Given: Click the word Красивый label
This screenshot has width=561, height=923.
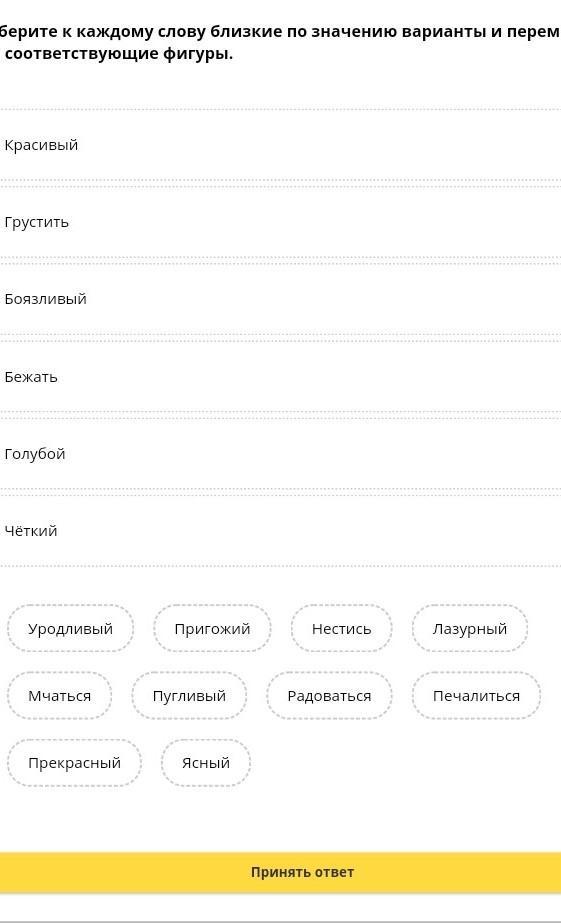Looking at the screenshot, I should point(41,145).
